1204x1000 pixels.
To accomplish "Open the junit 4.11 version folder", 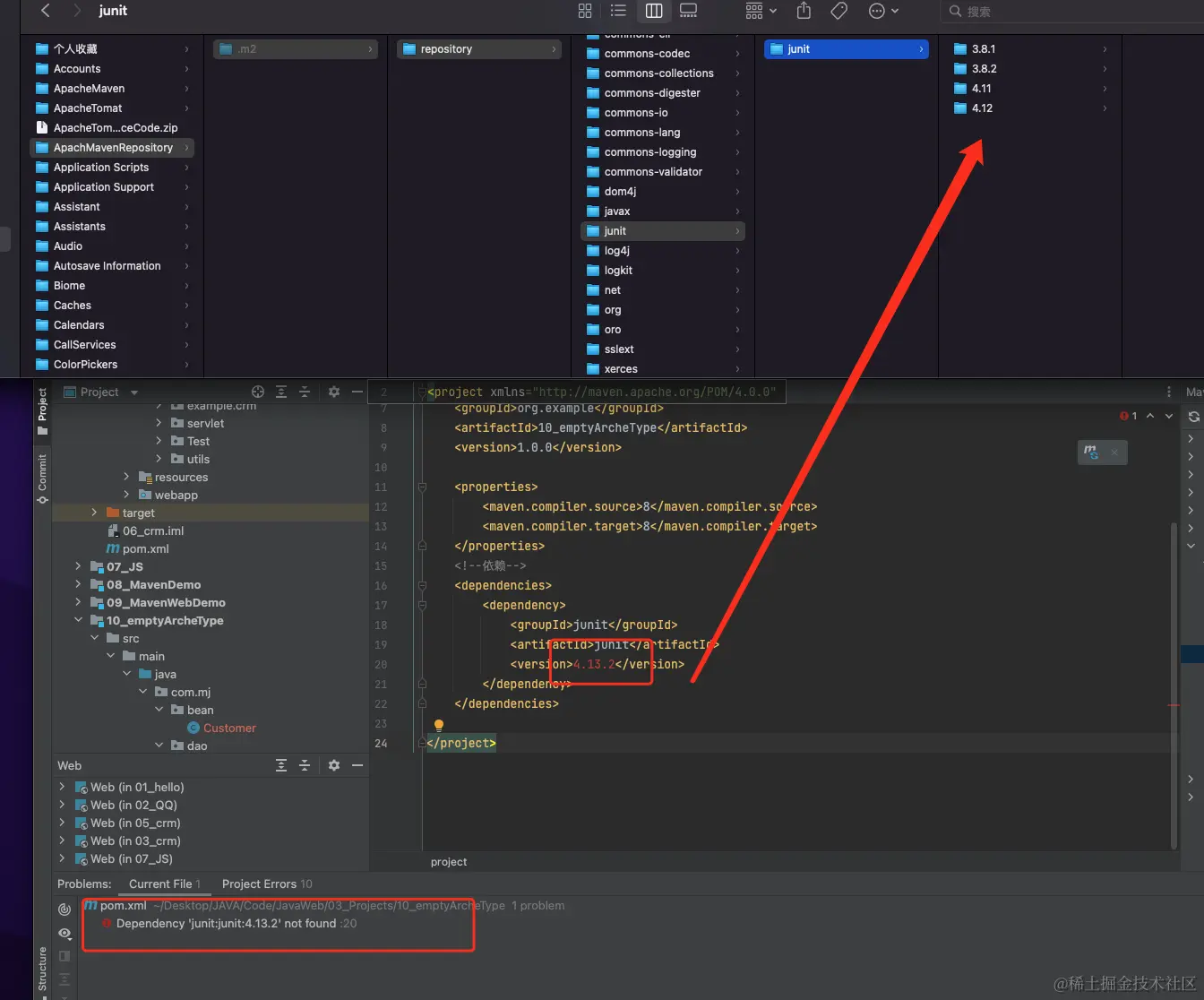I will pyautogui.click(x=1030, y=89).
